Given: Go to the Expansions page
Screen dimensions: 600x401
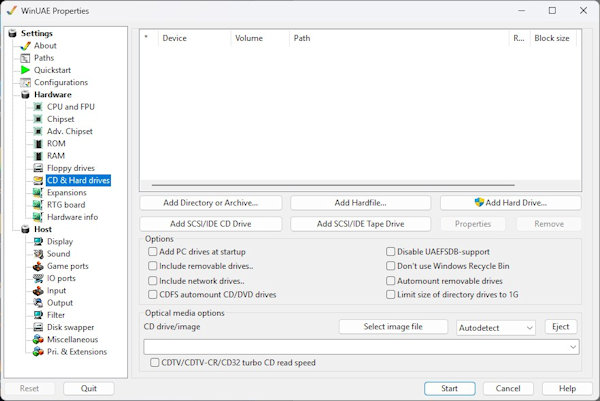Looking at the screenshot, I should pyautogui.click(x=67, y=193).
